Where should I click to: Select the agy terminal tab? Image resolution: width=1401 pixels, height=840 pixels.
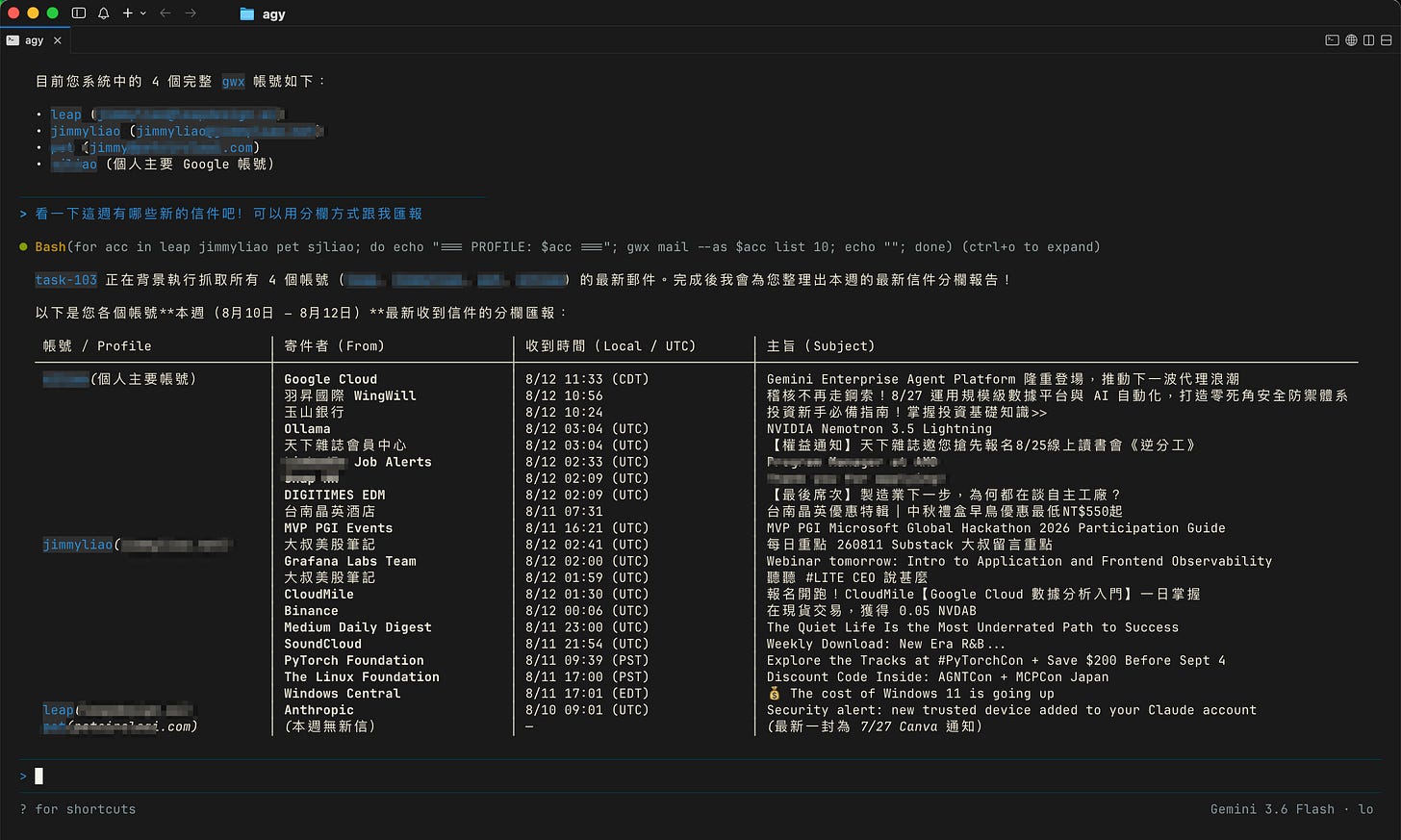point(35,40)
